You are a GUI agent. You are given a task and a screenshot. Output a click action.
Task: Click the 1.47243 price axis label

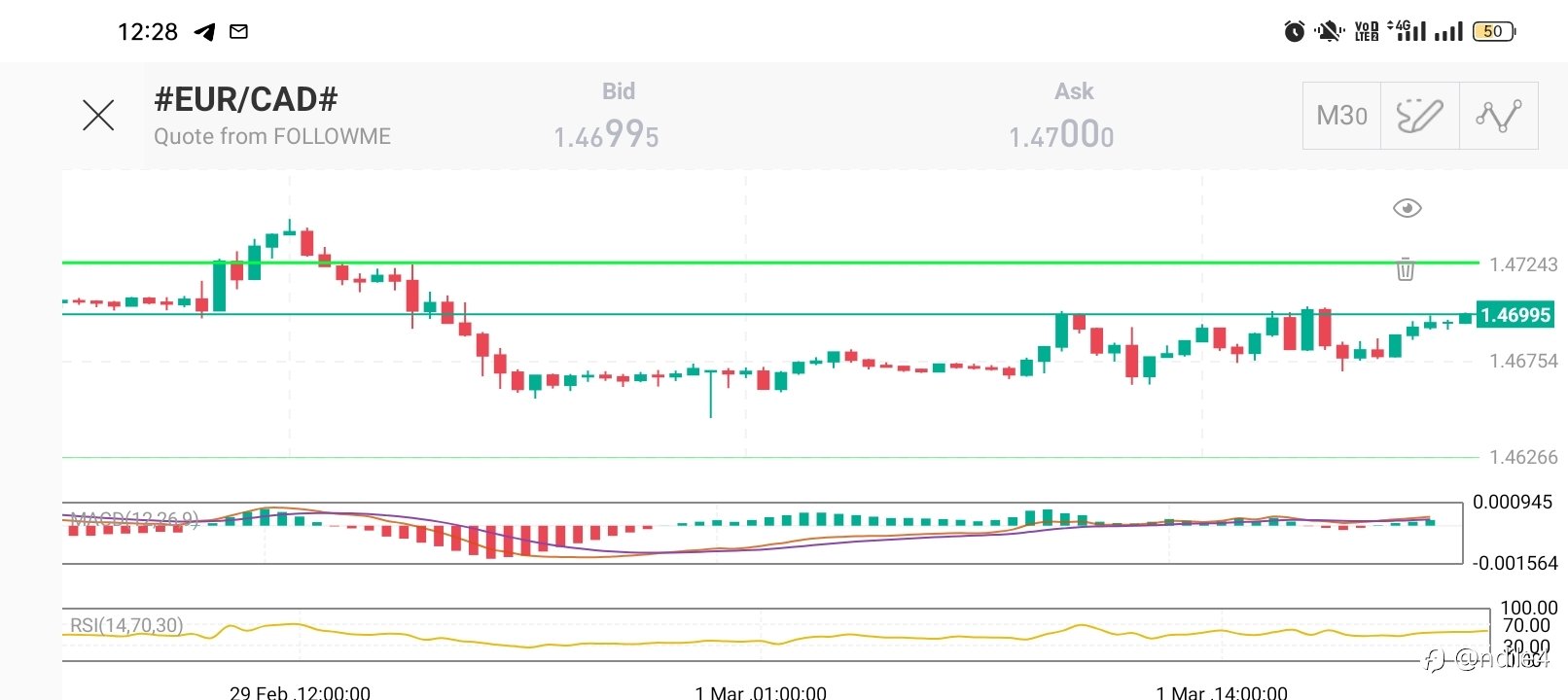[1523, 264]
